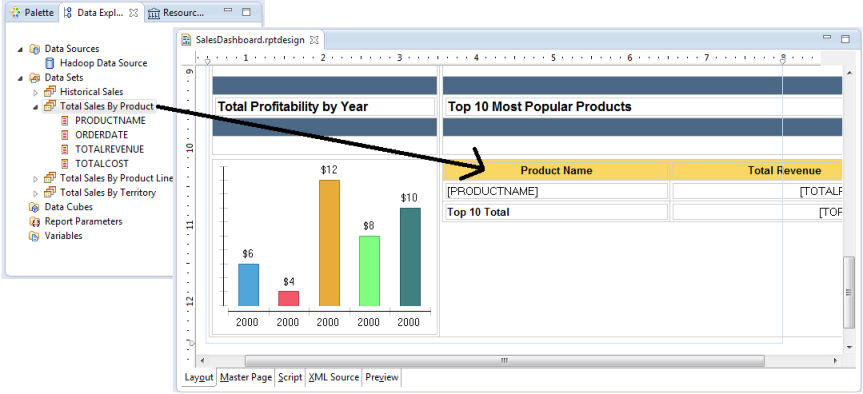Click the Historical Sales data set icon
Screen dimensions: 863x394
point(50,92)
